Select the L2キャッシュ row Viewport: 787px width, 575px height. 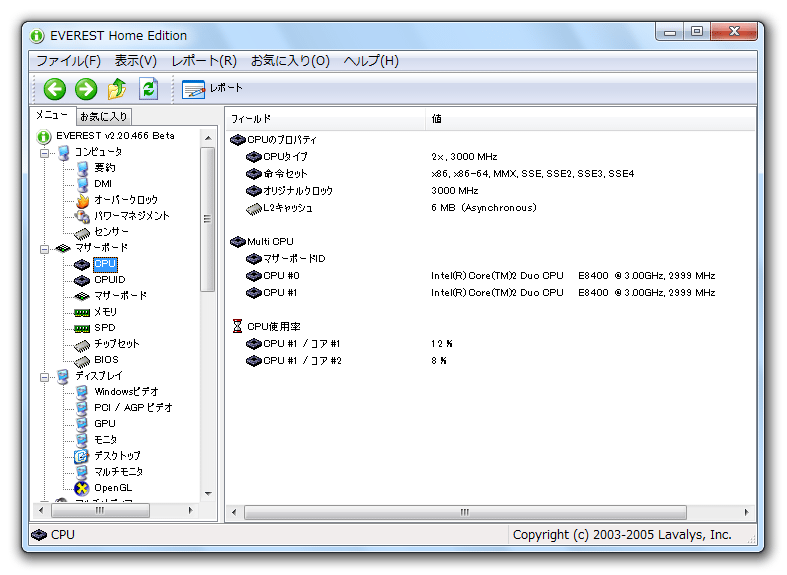(x=490, y=208)
